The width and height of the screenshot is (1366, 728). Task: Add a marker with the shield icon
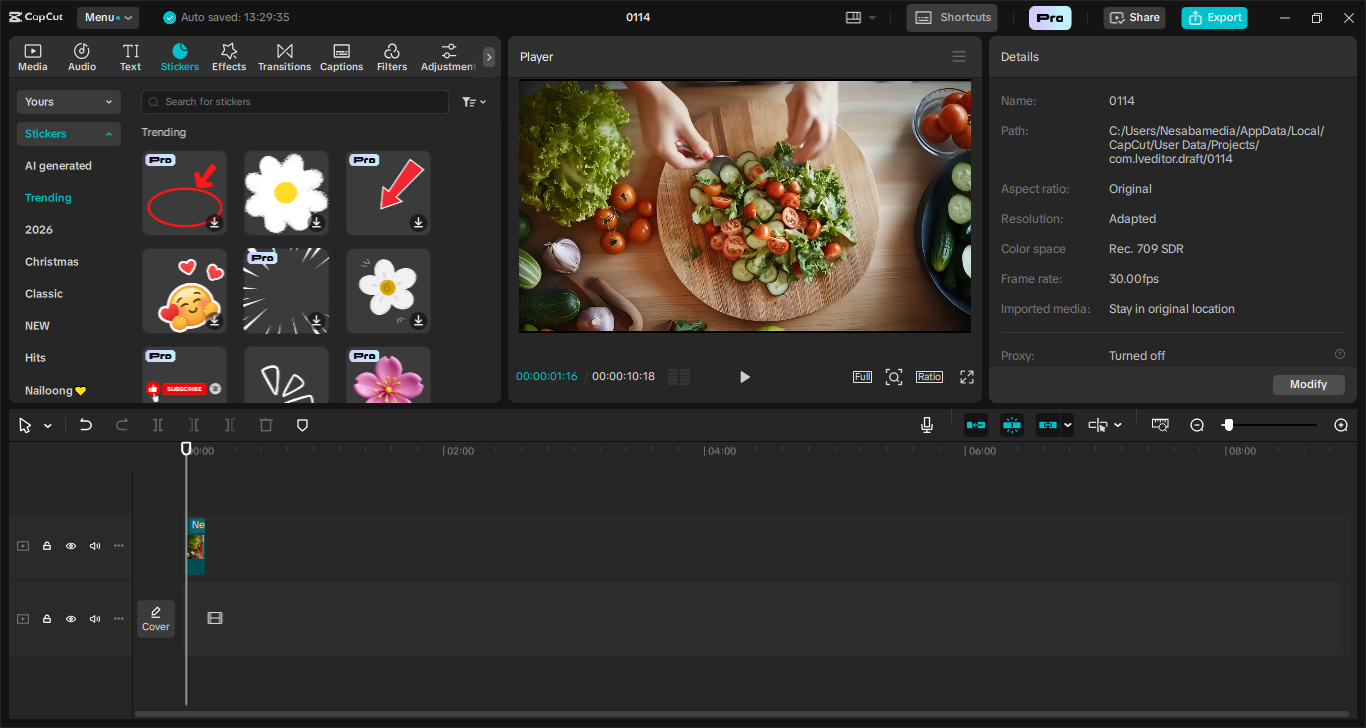coord(302,425)
